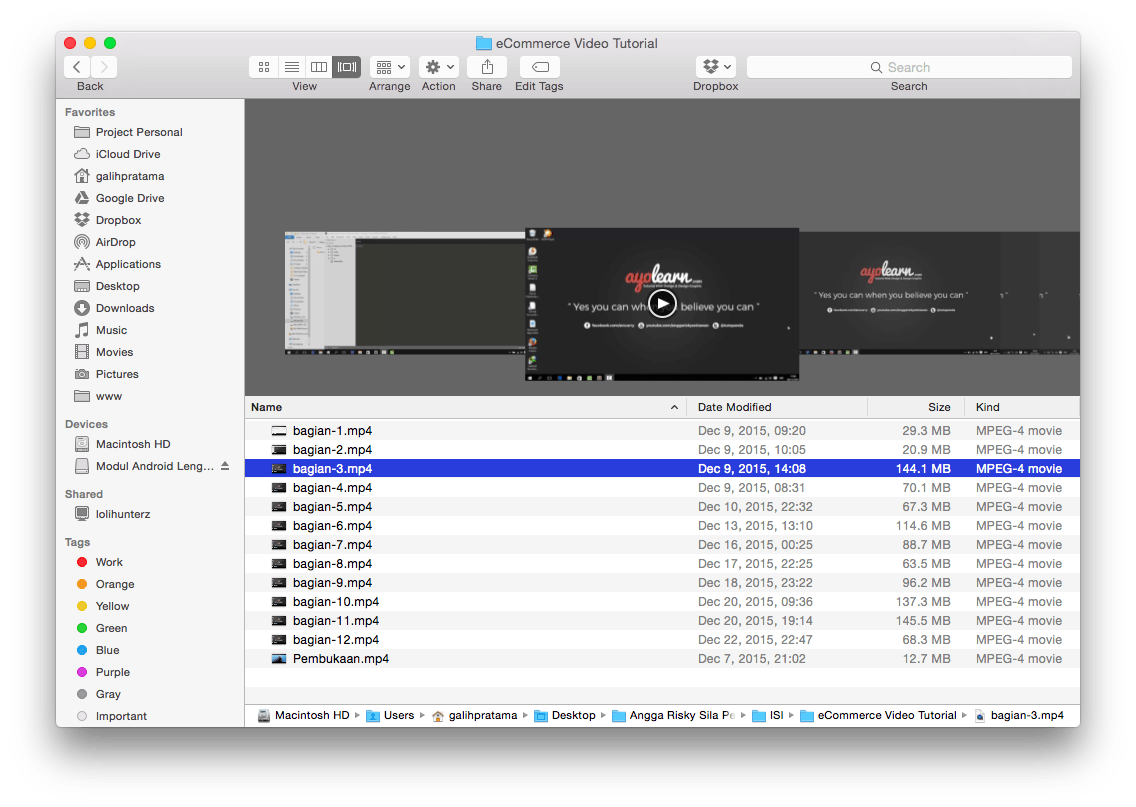This screenshot has height=807, width=1136.
Task: Open Desktop in the sidebar
Action: click(x=106, y=286)
